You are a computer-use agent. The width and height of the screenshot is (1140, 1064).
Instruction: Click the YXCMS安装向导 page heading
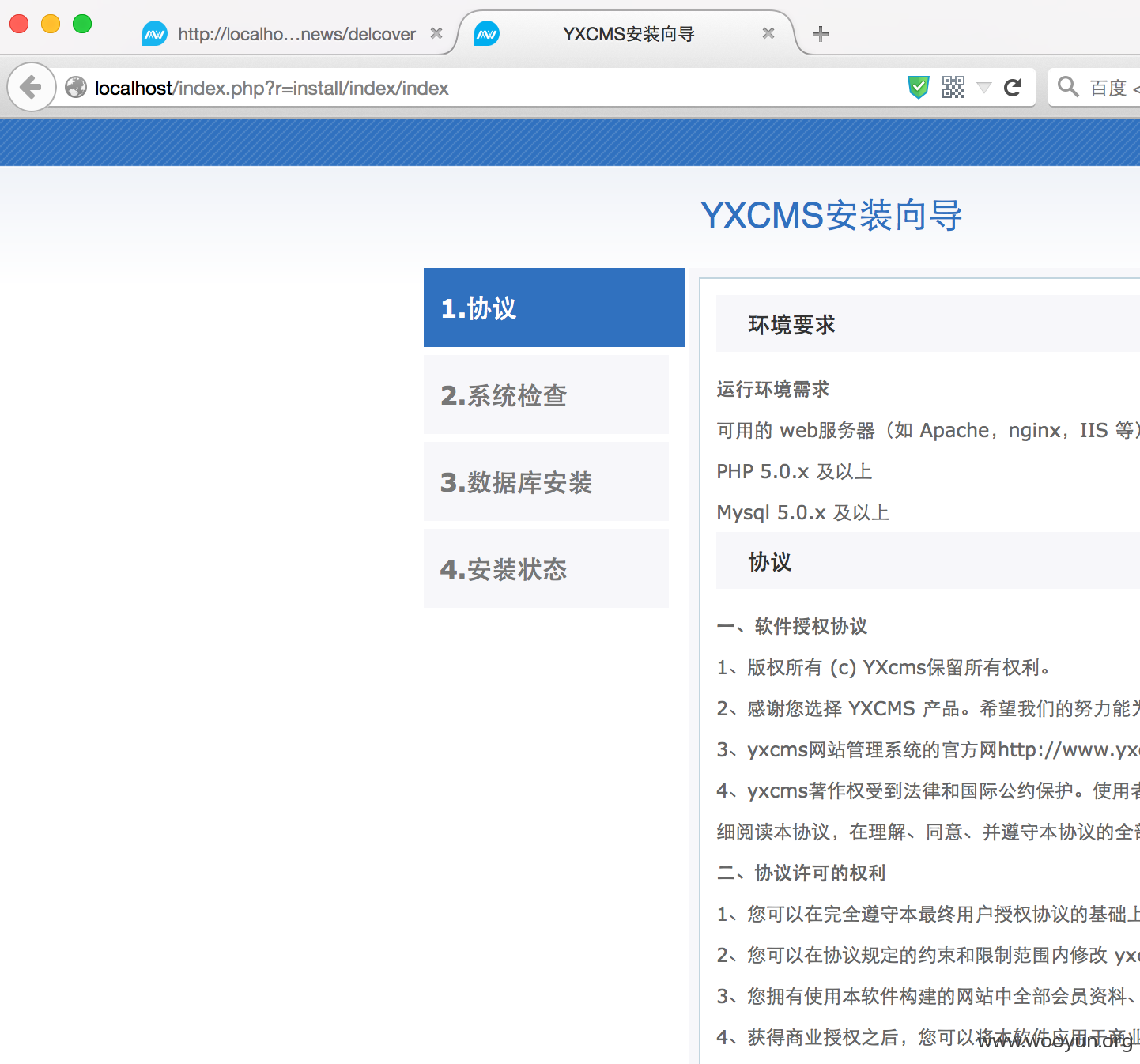pos(832,215)
